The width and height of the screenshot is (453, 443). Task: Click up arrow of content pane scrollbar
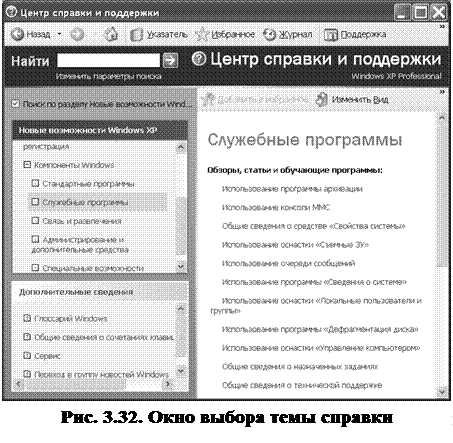click(442, 118)
